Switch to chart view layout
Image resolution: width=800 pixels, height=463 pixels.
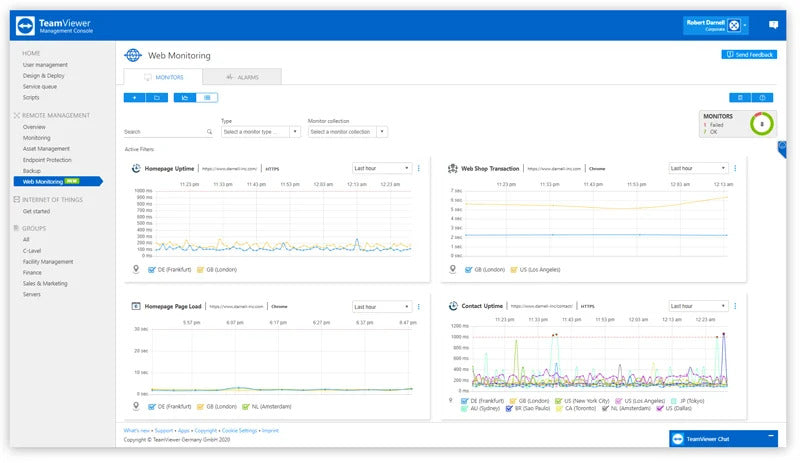point(185,98)
